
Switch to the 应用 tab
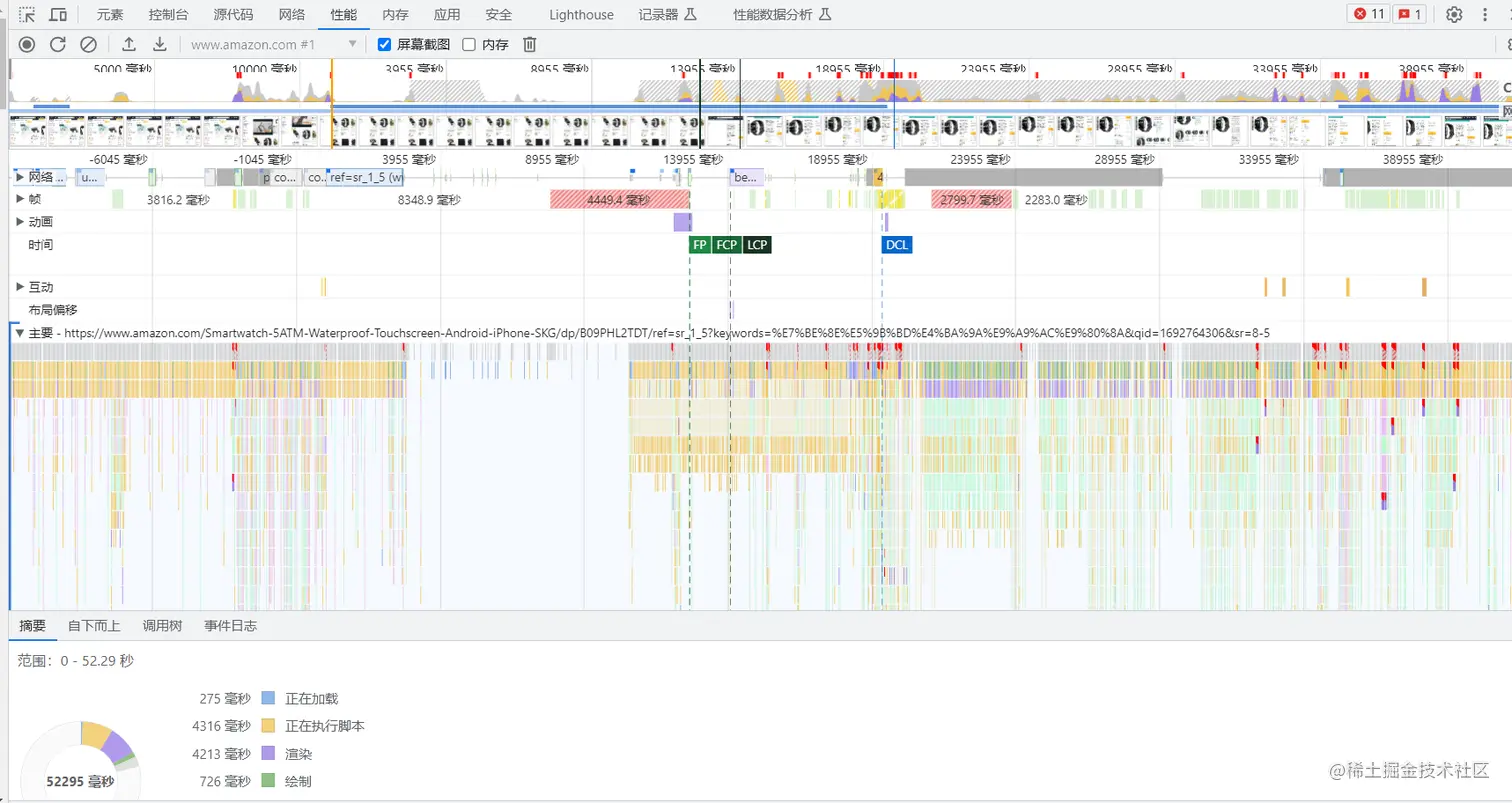[447, 15]
